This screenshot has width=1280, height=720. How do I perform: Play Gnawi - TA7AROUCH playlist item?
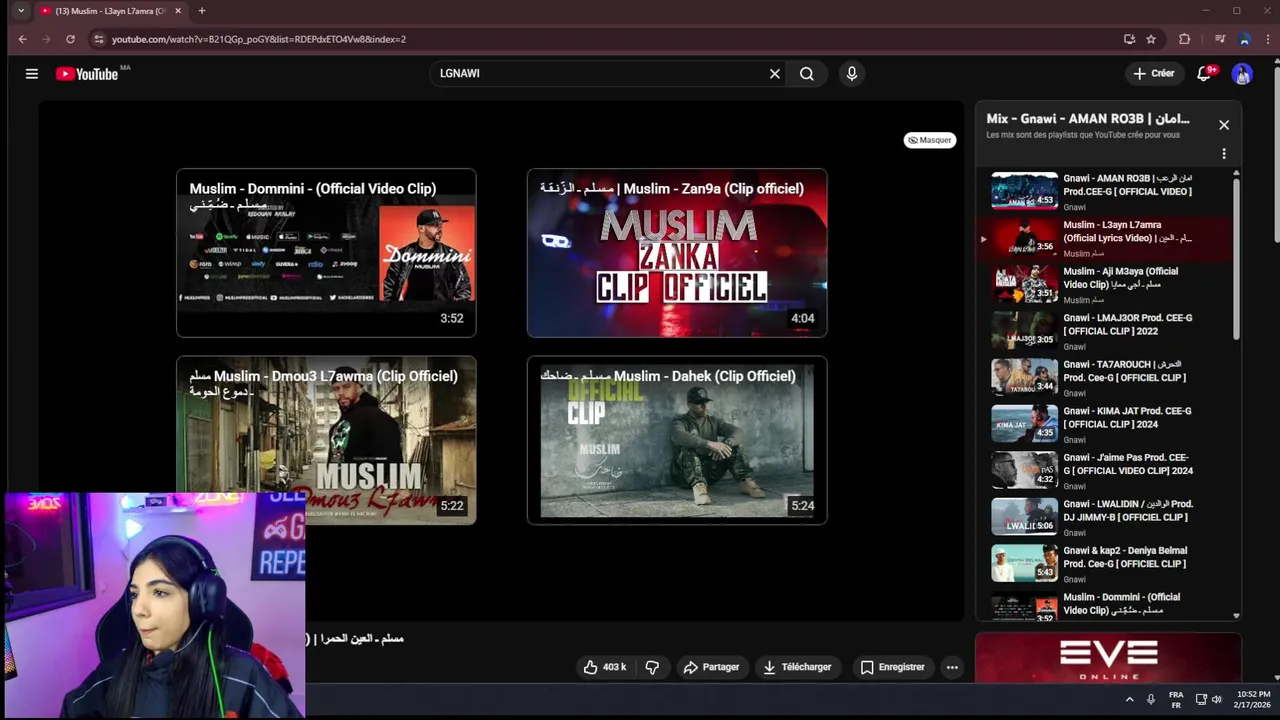(x=1104, y=377)
